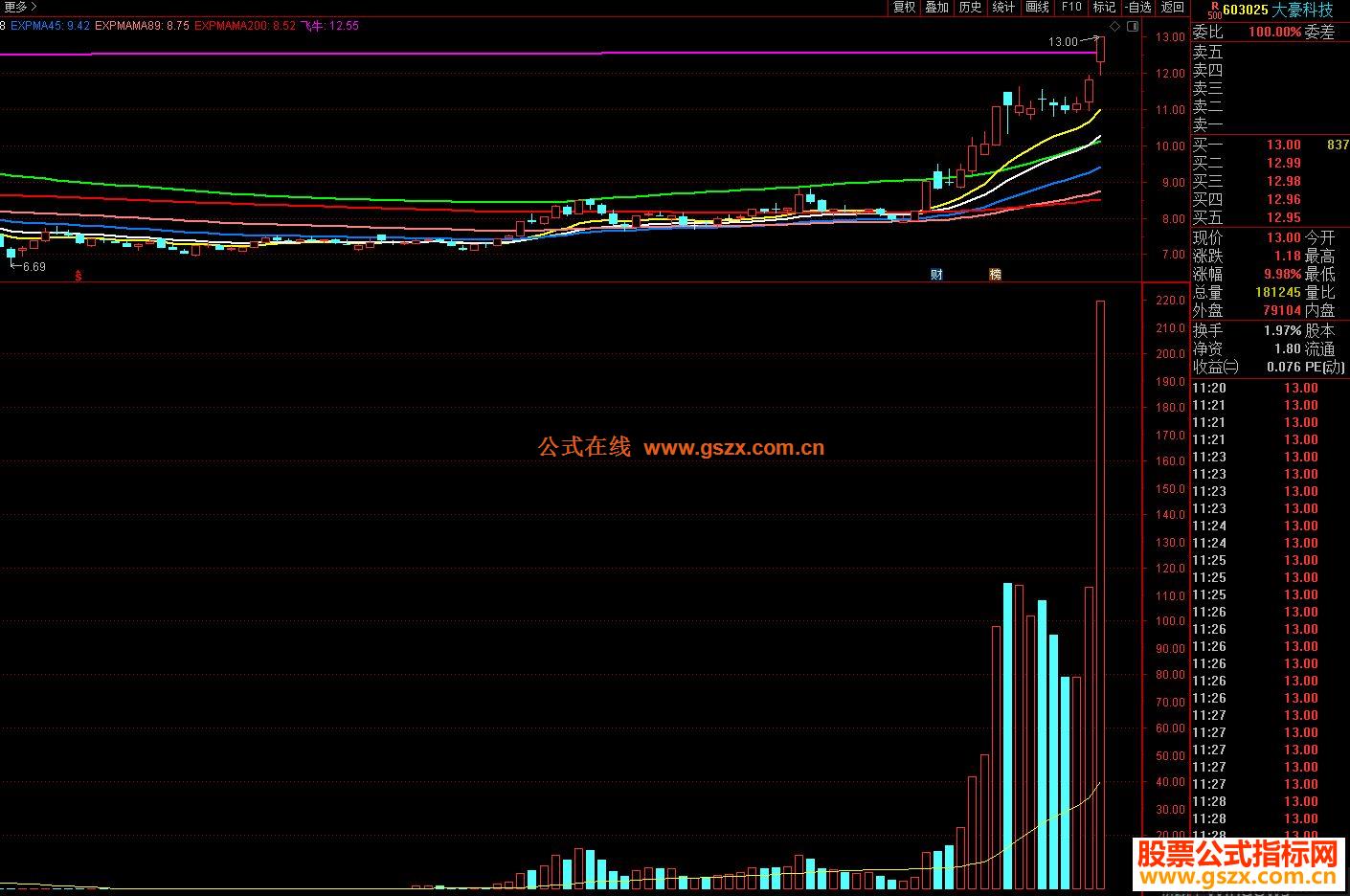The image size is (1350, 896).
Task: Click the 净资 1.80 value
Action: [1288, 348]
